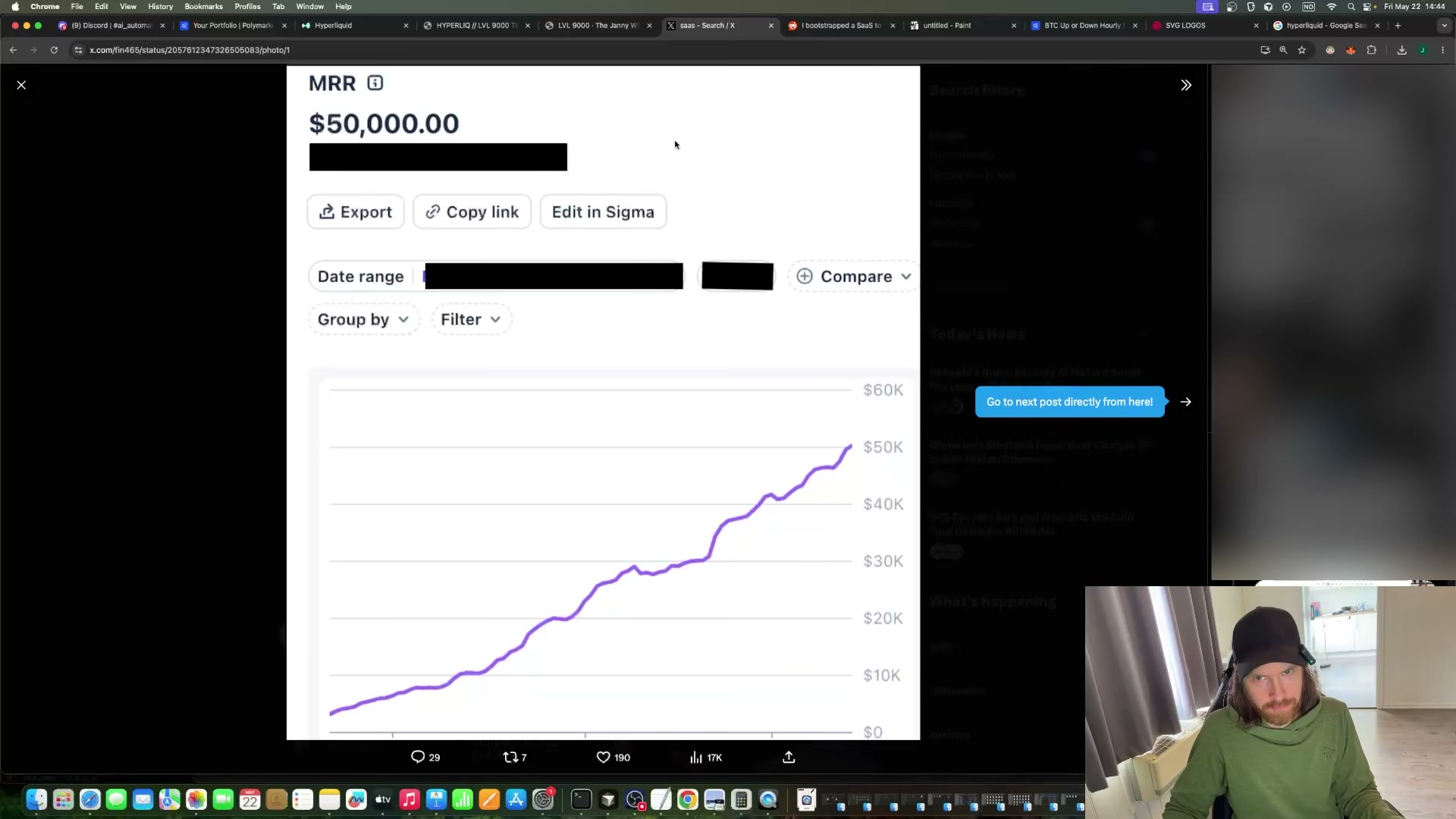
Task: Switch to the LVL 9000 The Janny tab
Action: coord(598,25)
